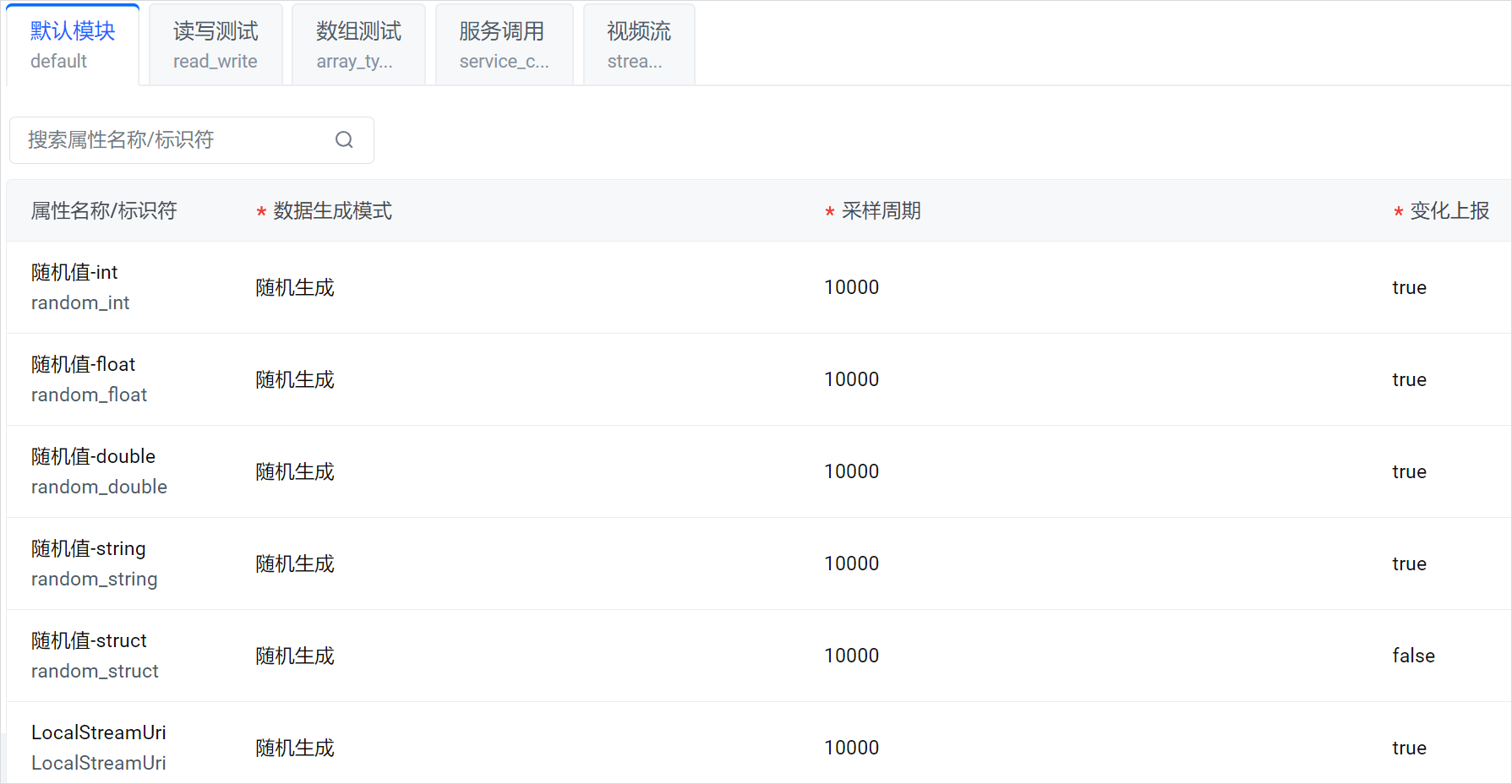The width and height of the screenshot is (1512, 784).
Task: Click the search magnifier icon
Action: click(x=344, y=140)
